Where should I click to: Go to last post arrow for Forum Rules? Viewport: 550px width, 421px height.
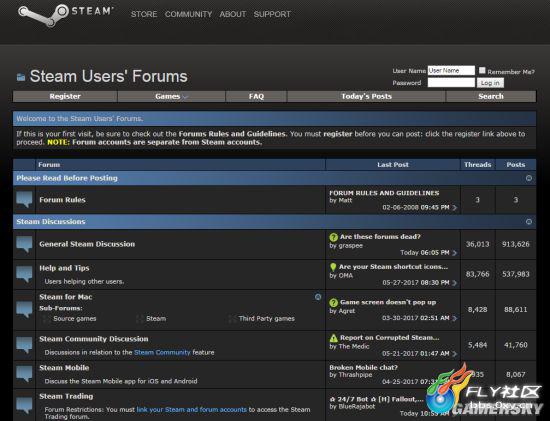455,208
